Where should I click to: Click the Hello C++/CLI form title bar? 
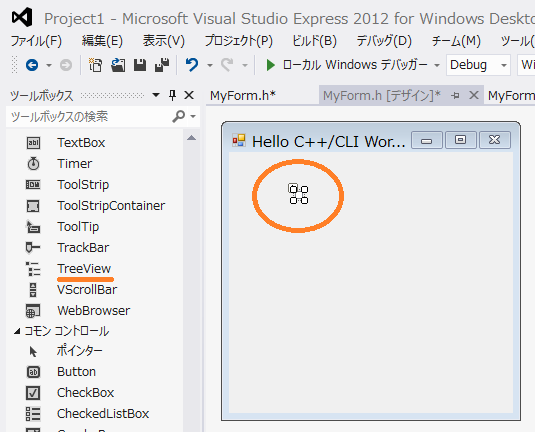tap(371, 141)
